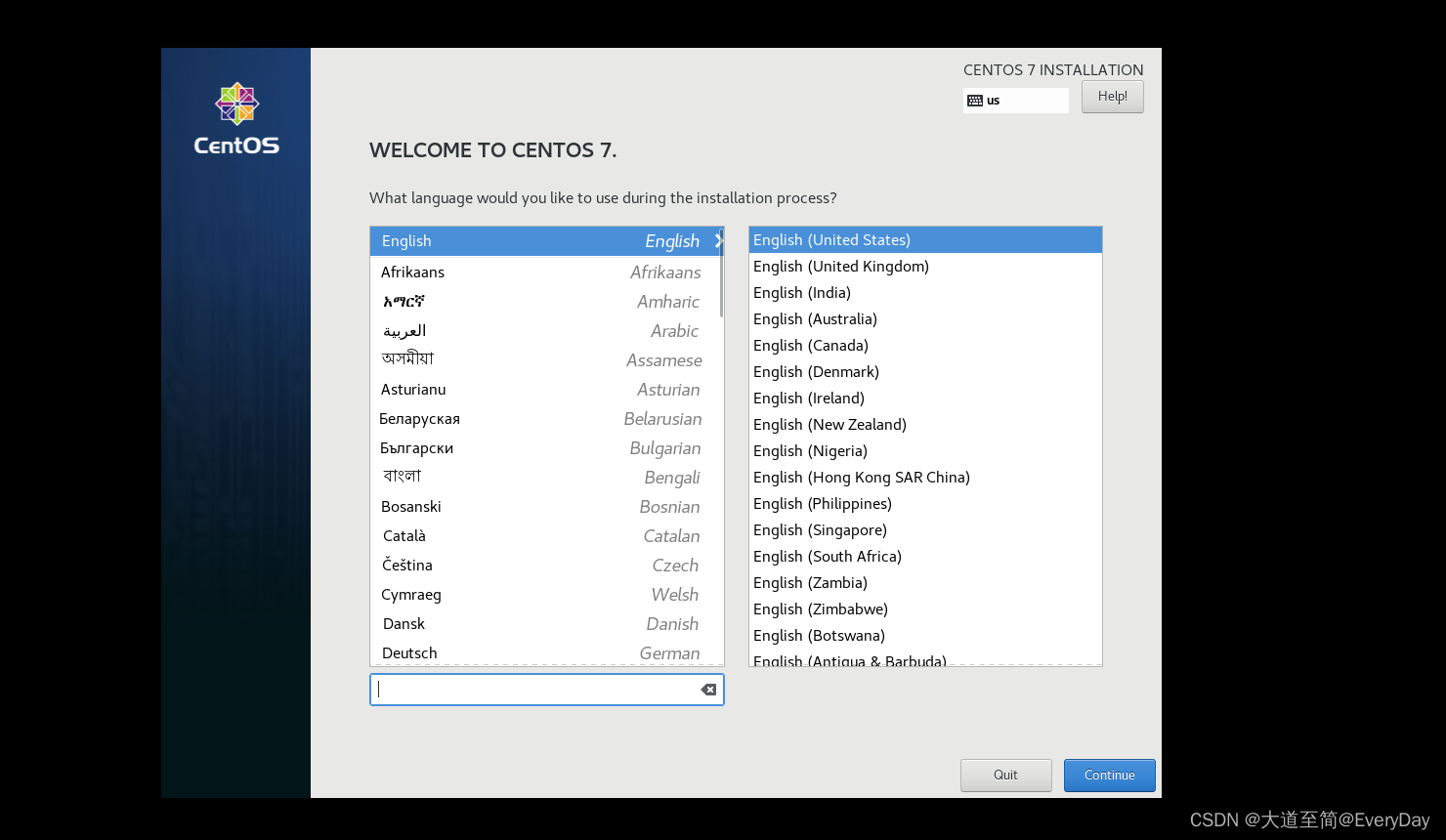
Task: Click the CentOS logo in the sidebar
Action: (236, 119)
